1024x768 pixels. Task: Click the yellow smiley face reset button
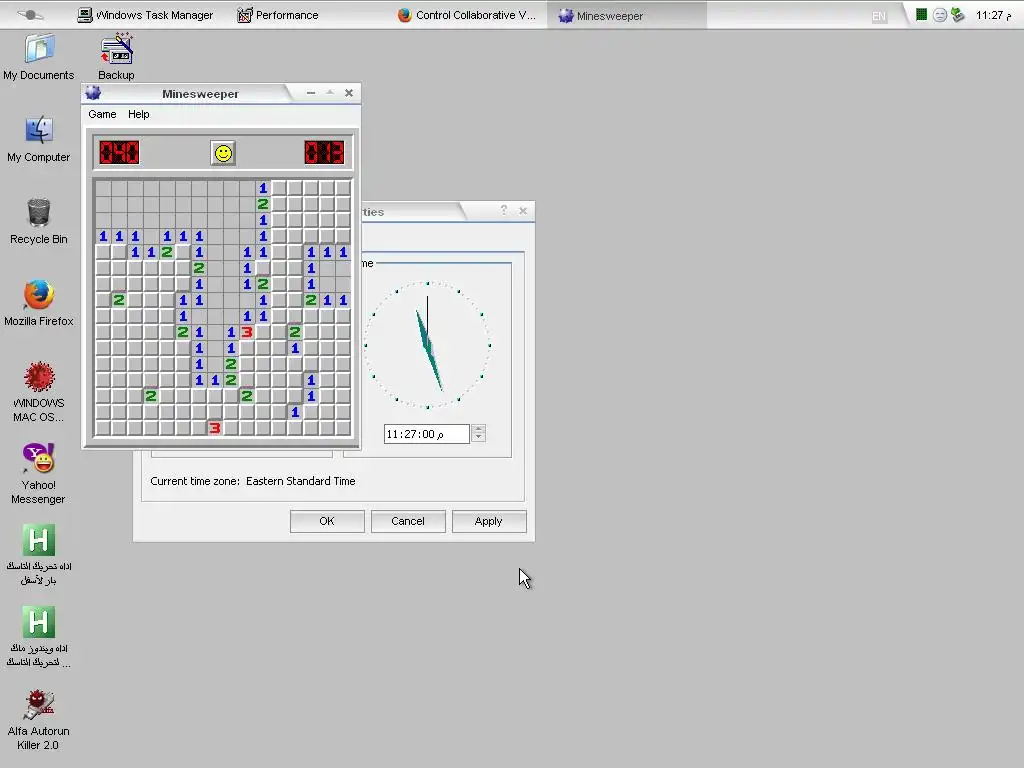[x=223, y=153]
